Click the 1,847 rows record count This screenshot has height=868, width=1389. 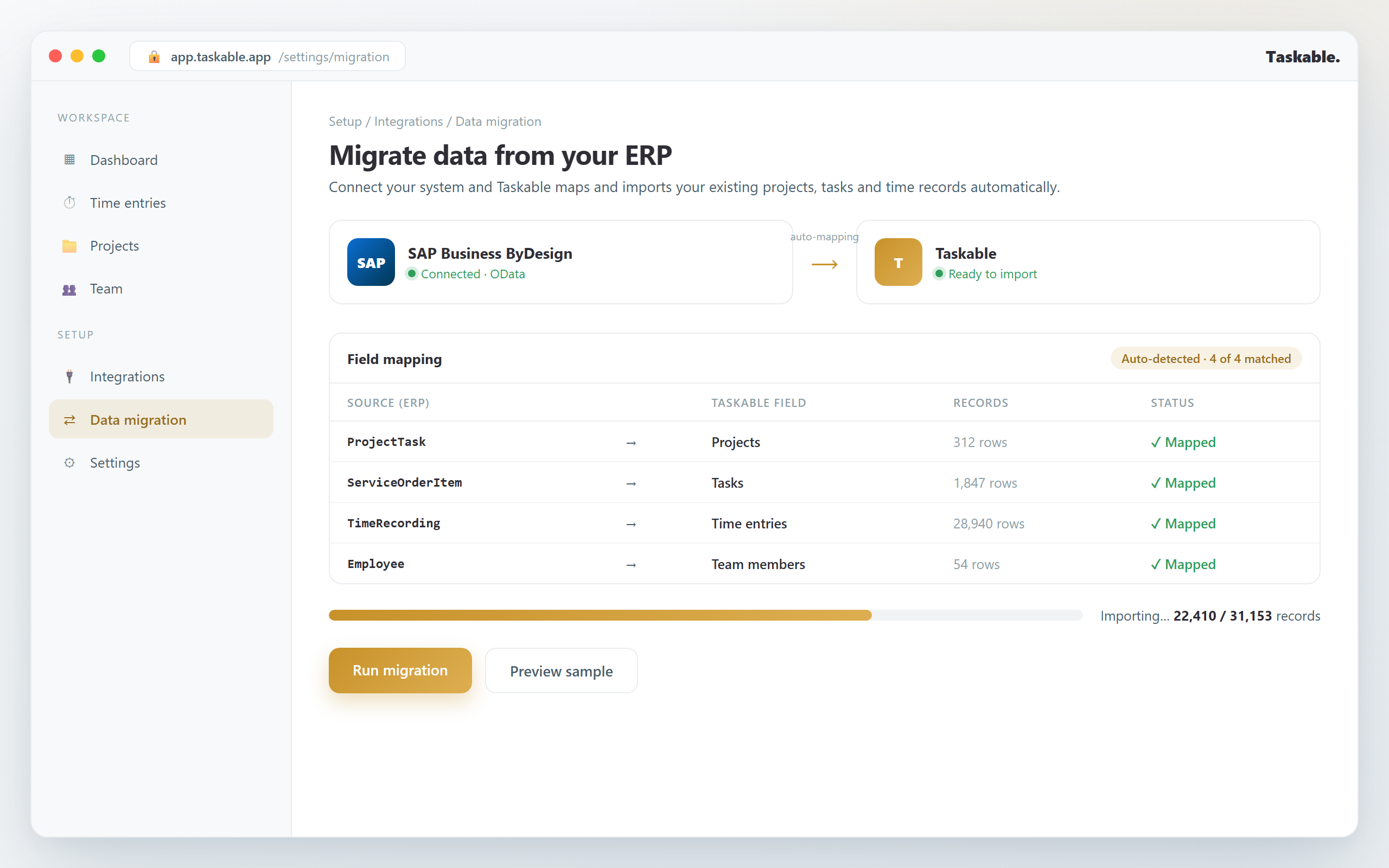pos(985,483)
